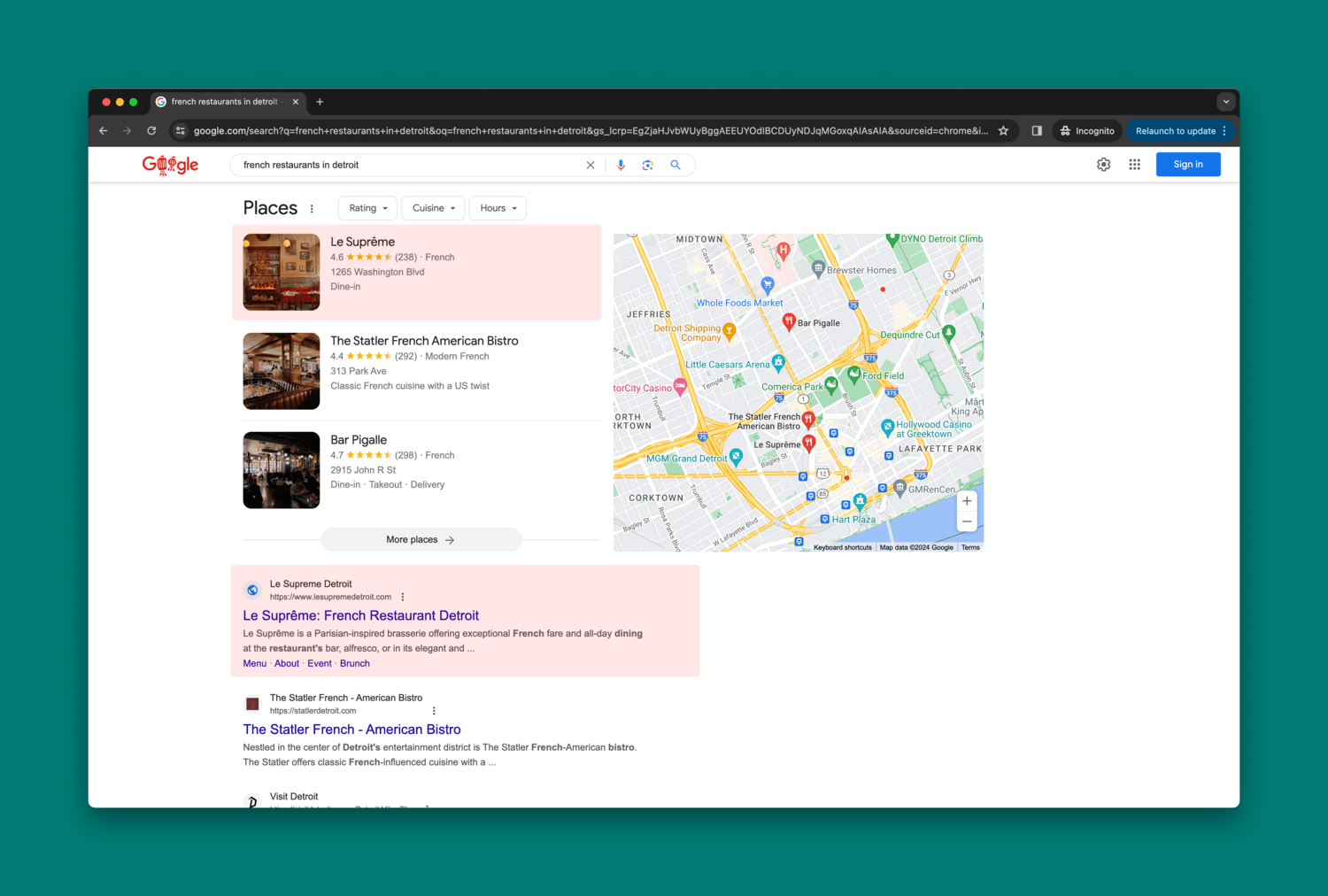Search by image with the Lens icon

point(648,165)
